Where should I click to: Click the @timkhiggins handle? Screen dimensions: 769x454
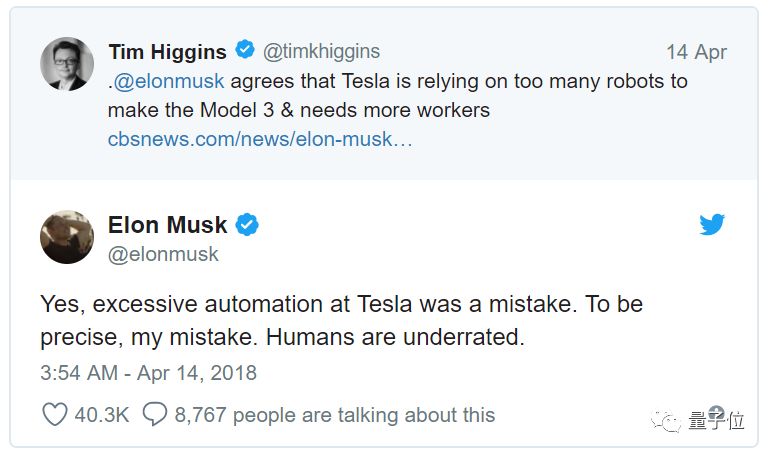point(321,50)
